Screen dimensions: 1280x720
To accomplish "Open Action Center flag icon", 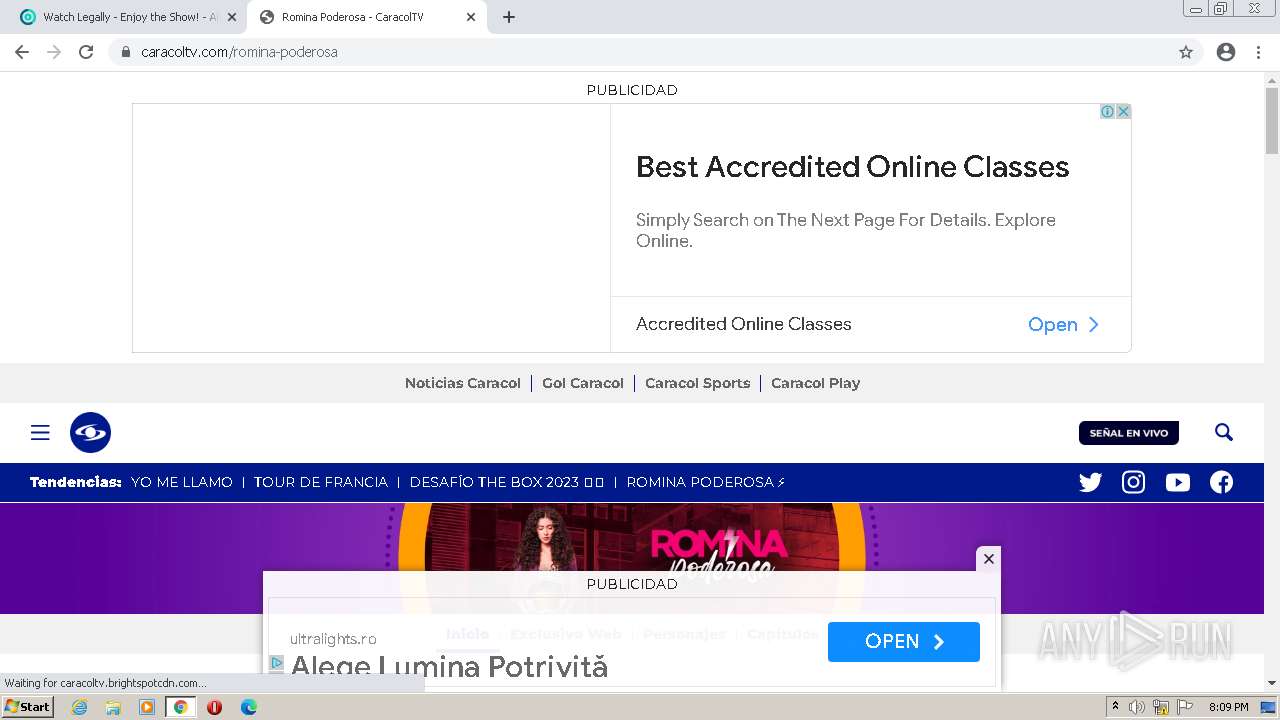I will [1185, 707].
